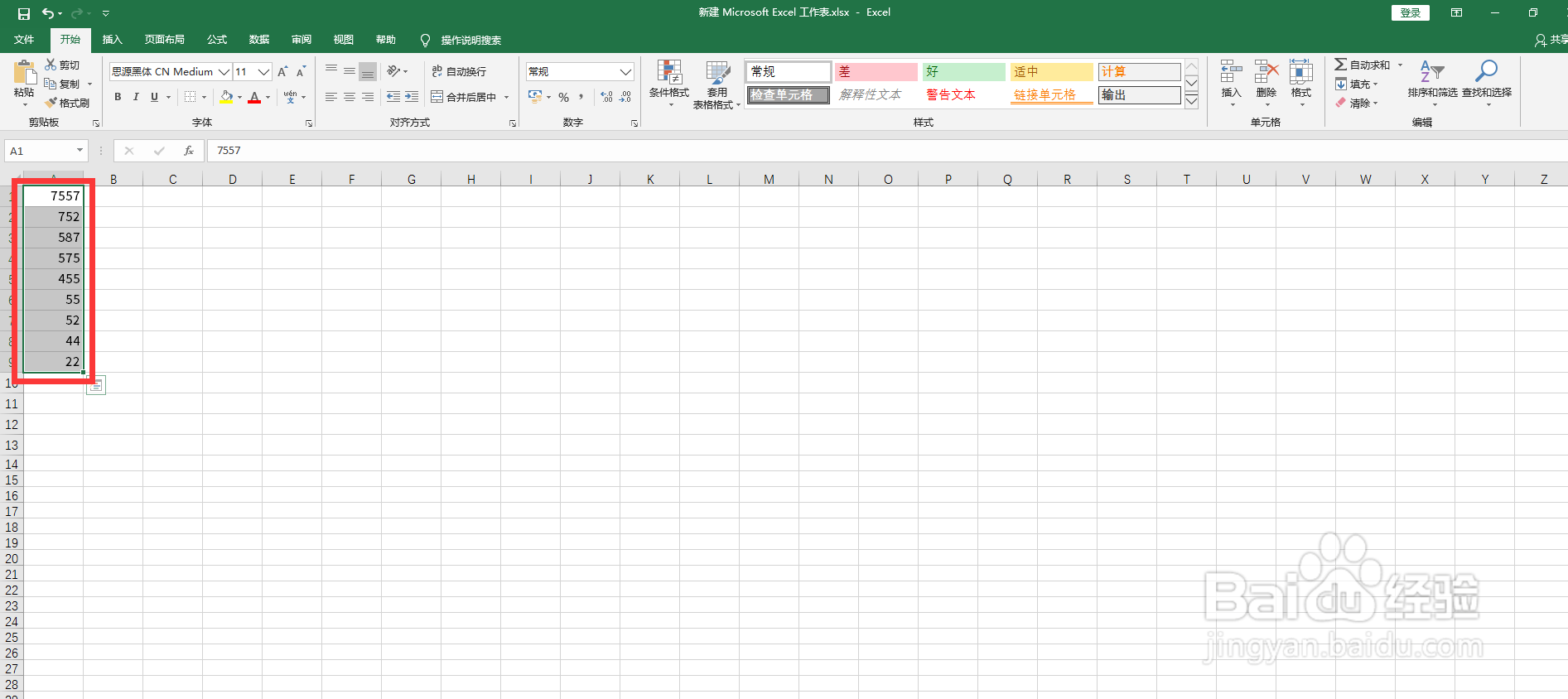
Task: Open number format dropdown (常规)
Action: pos(625,72)
